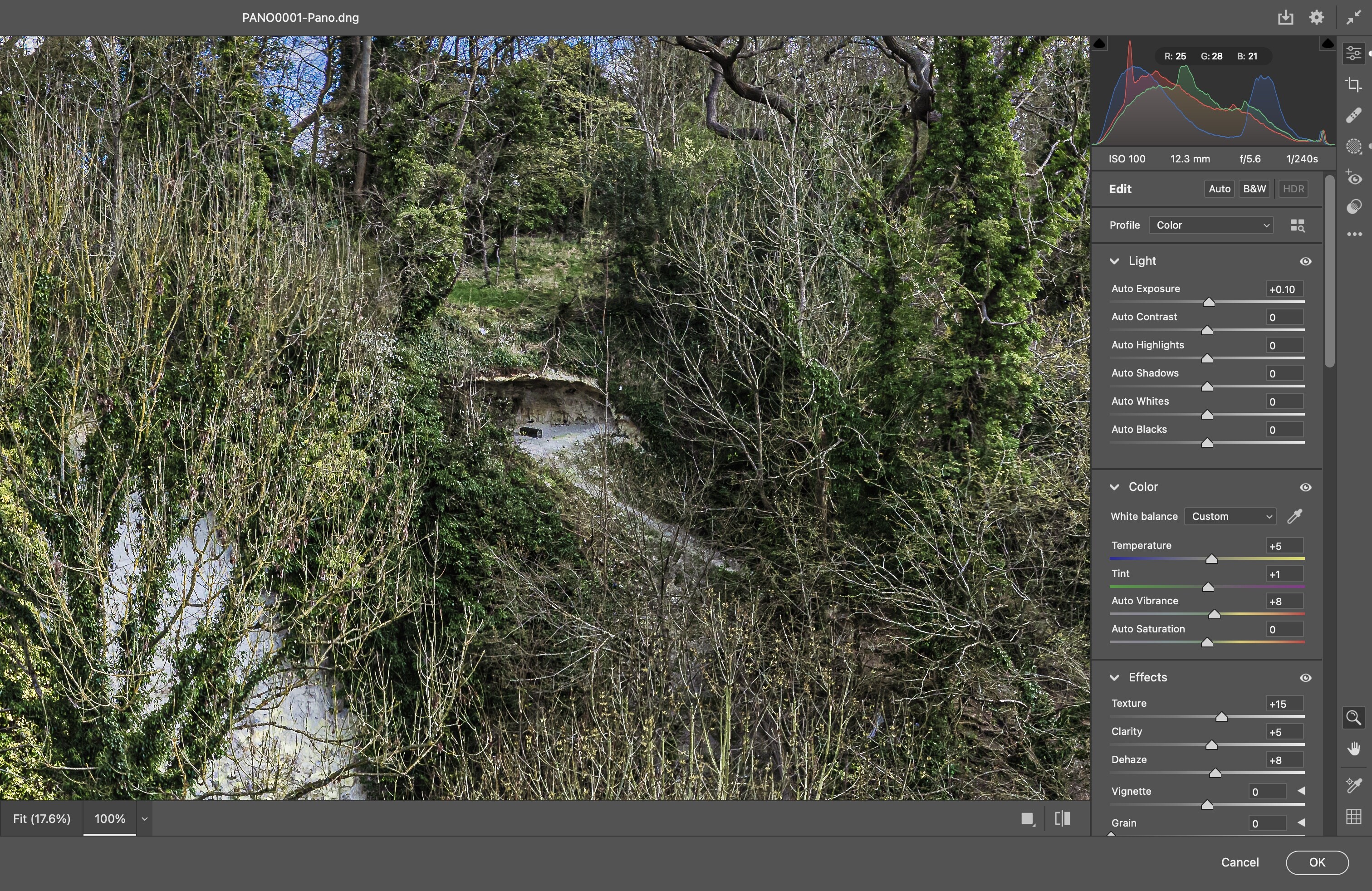Screen dimensions: 1372x891
Task: Select the Healing bandage tool
Action: tap(1353, 115)
